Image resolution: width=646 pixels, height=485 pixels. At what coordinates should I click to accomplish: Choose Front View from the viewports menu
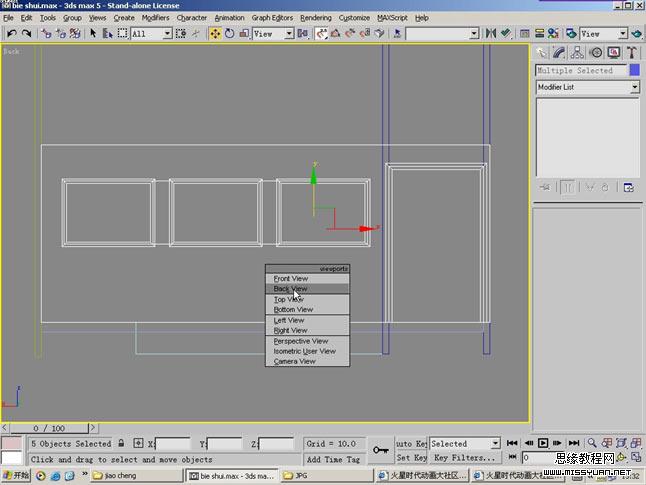[x=307, y=279]
